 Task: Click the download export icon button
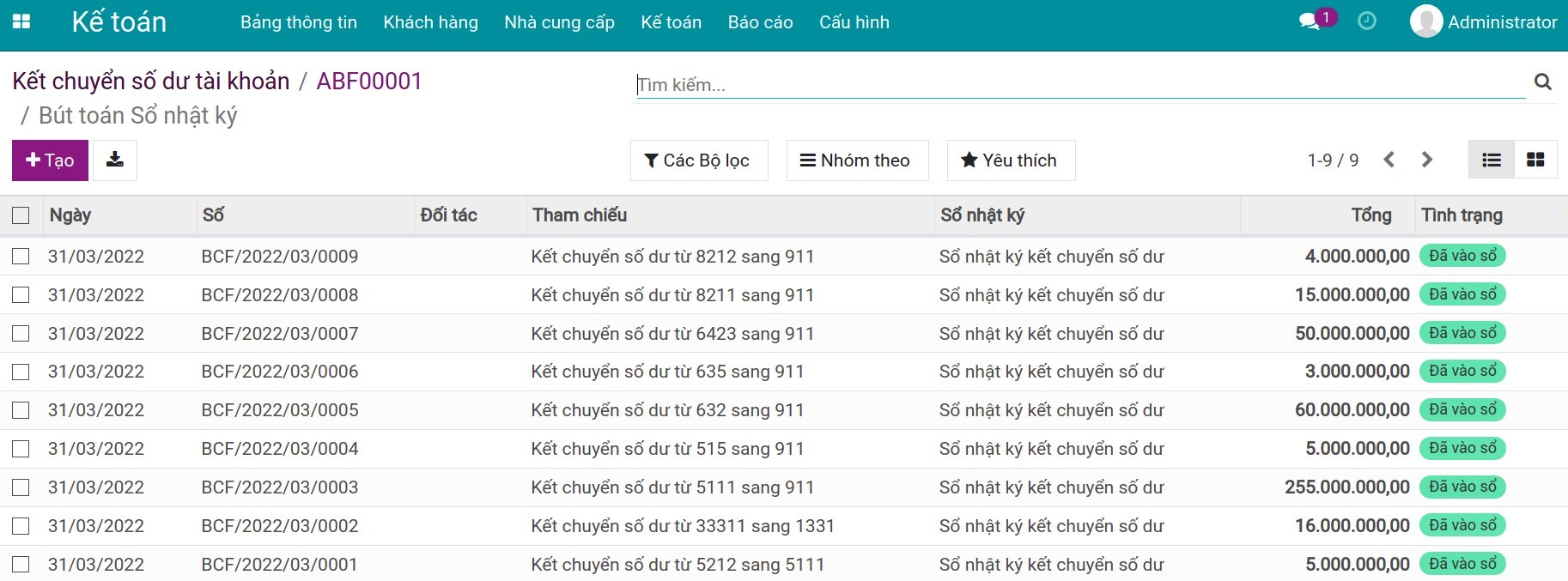pos(115,160)
